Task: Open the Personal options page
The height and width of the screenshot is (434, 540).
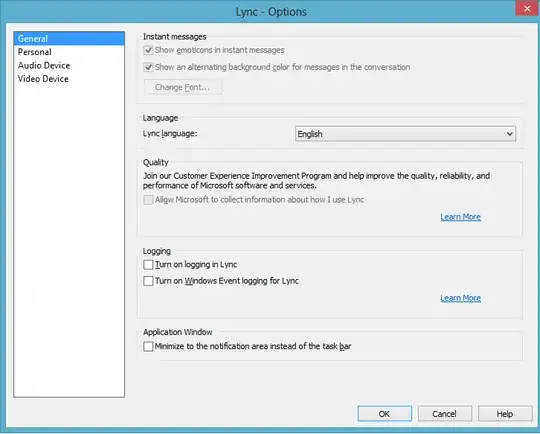Action: coord(69,52)
